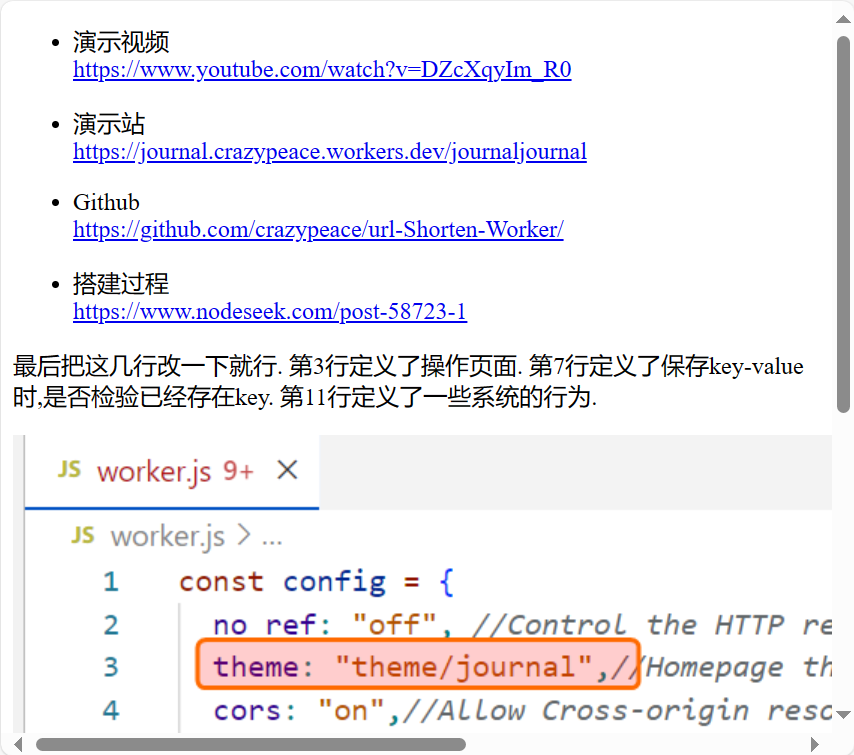Expand the breadcrumb ellipsis after worker.js

point(272,537)
